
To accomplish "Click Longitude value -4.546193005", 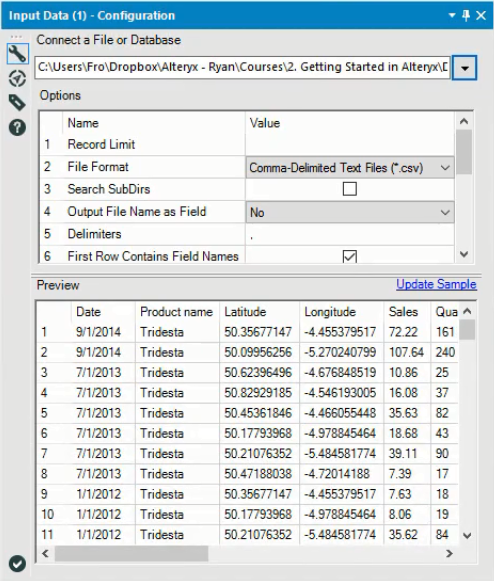I will point(340,392).
